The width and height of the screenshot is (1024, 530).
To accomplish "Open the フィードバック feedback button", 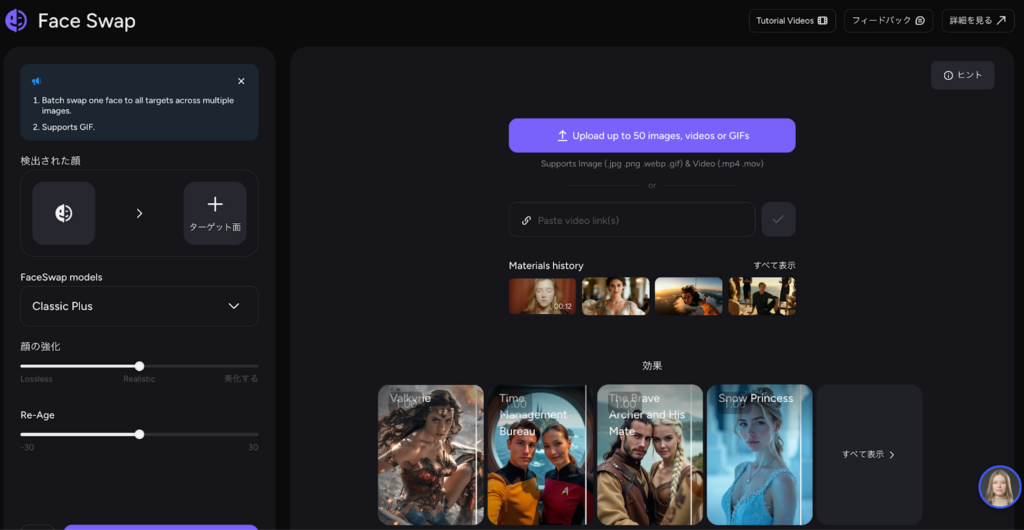I will click(x=888, y=21).
